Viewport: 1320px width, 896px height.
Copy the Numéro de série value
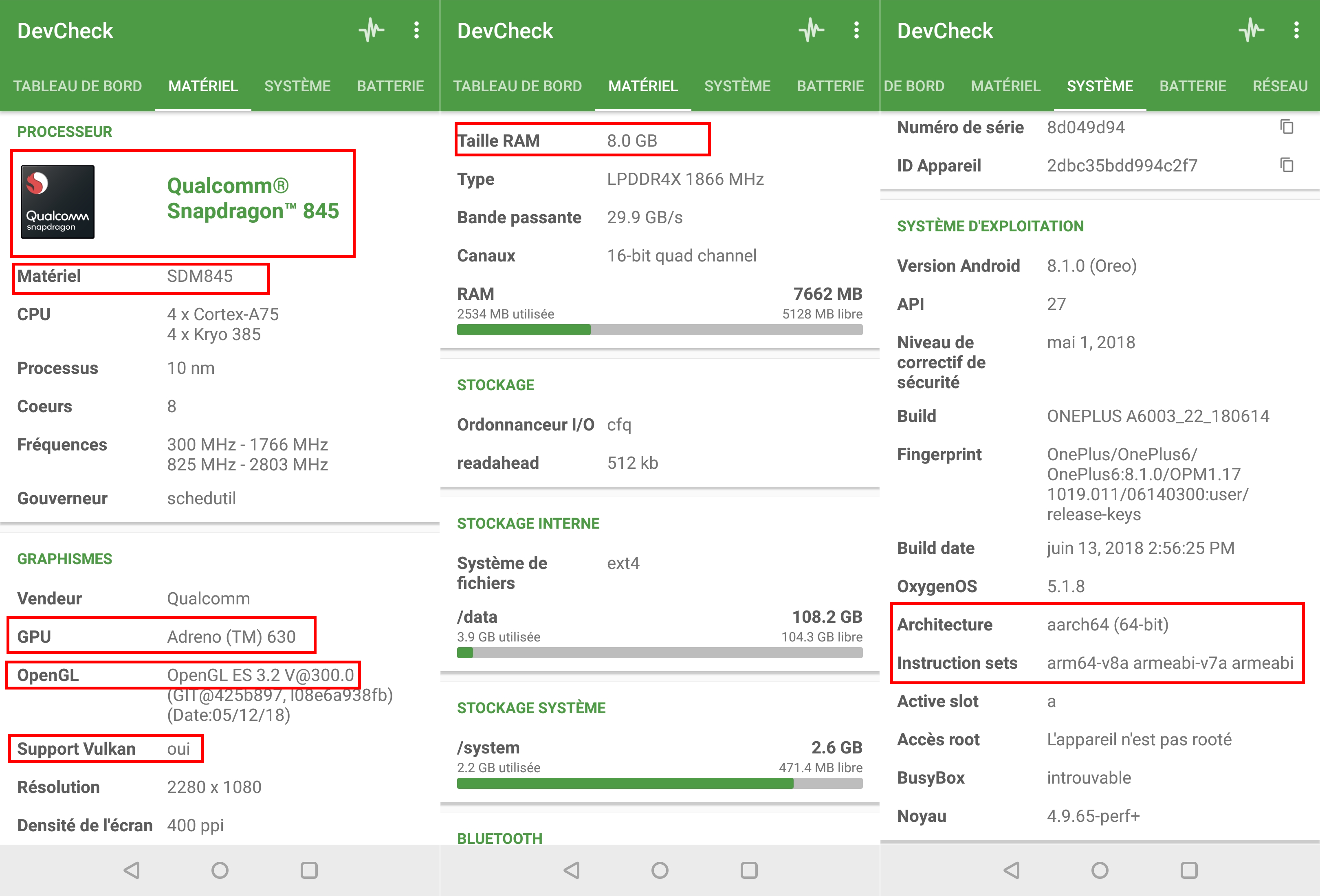click(1287, 127)
